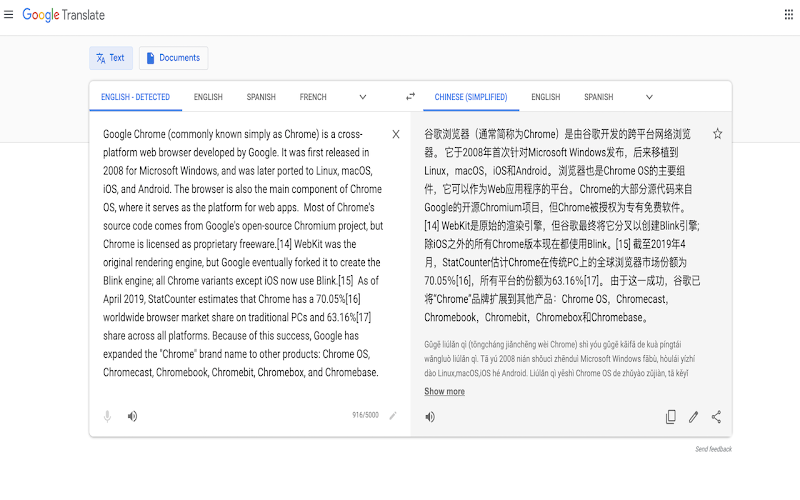Share the translation
This screenshot has height=500, width=800.
[716, 417]
